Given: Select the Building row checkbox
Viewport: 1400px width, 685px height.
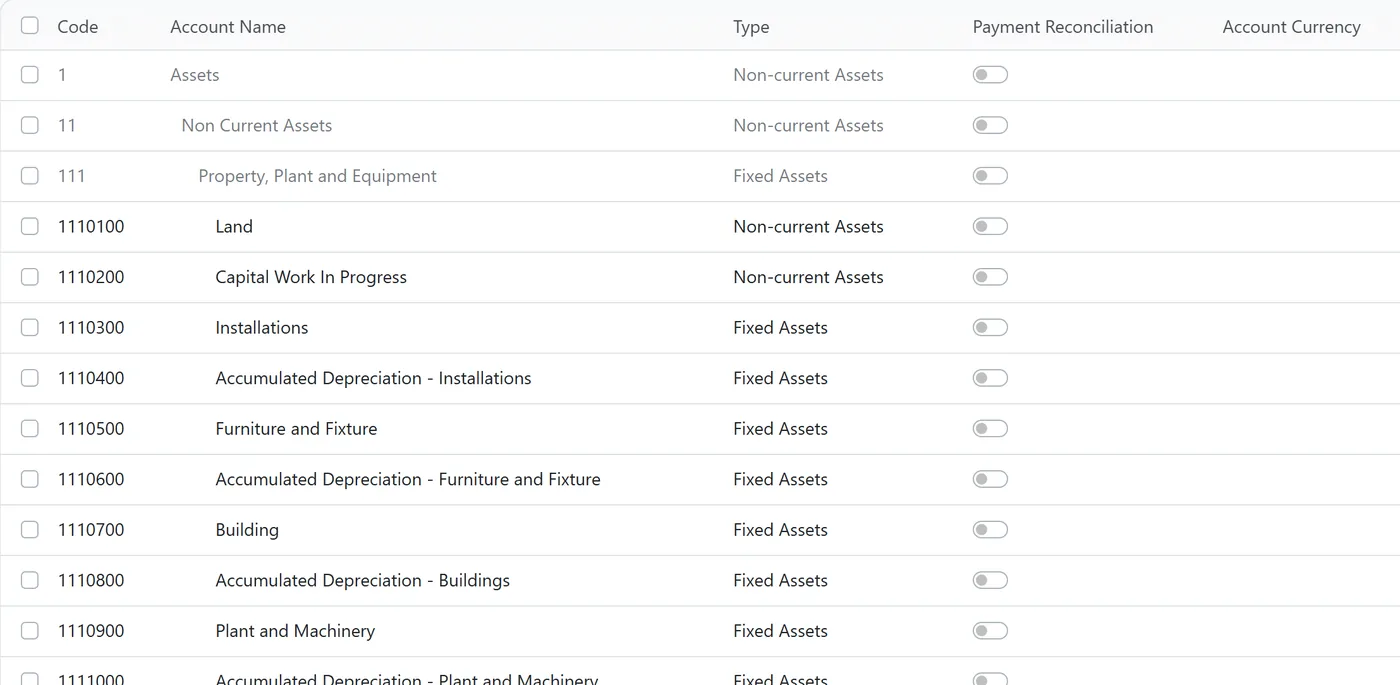Looking at the screenshot, I should pos(30,529).
